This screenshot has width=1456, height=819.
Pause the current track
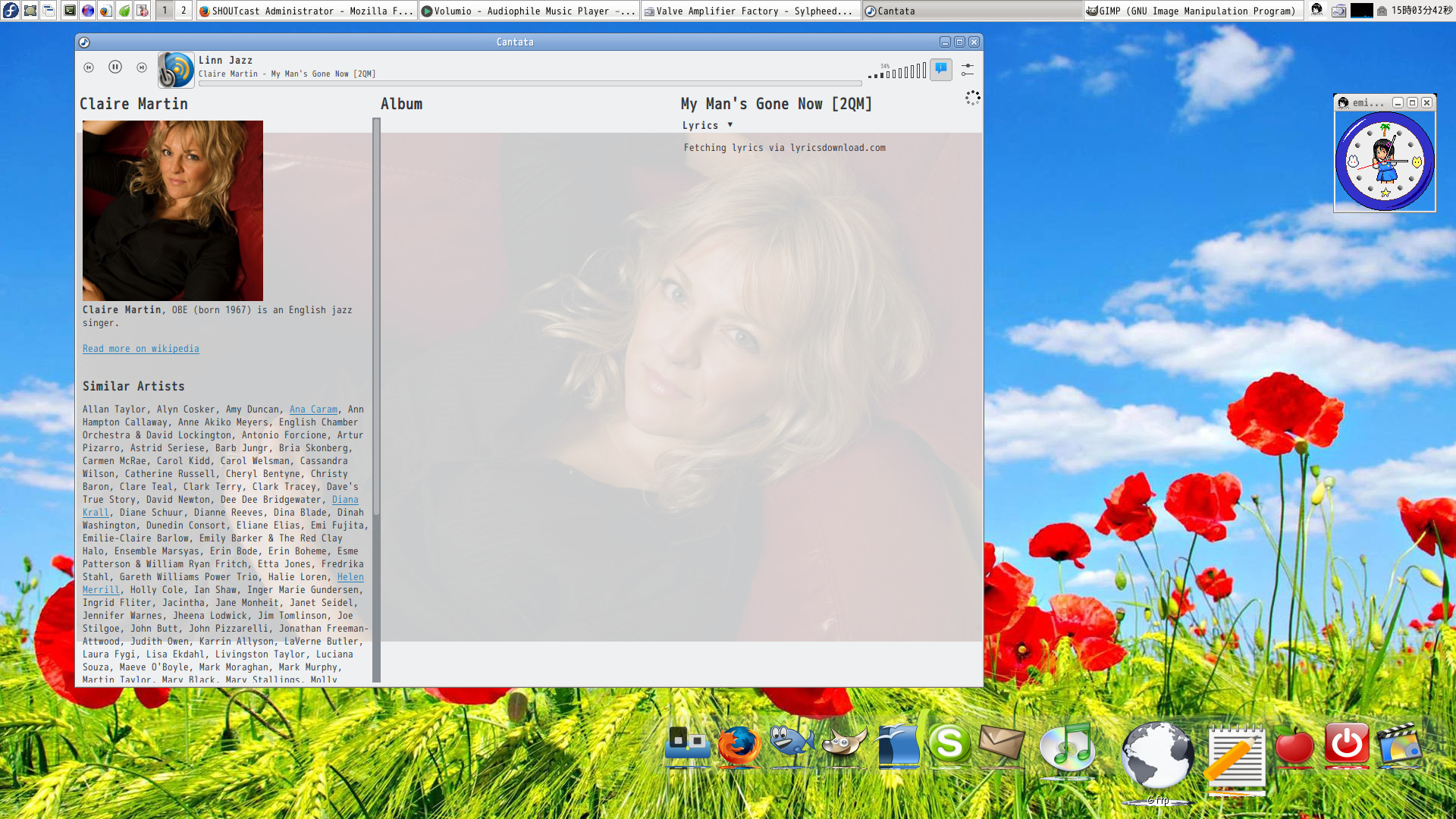click(115, 67)
